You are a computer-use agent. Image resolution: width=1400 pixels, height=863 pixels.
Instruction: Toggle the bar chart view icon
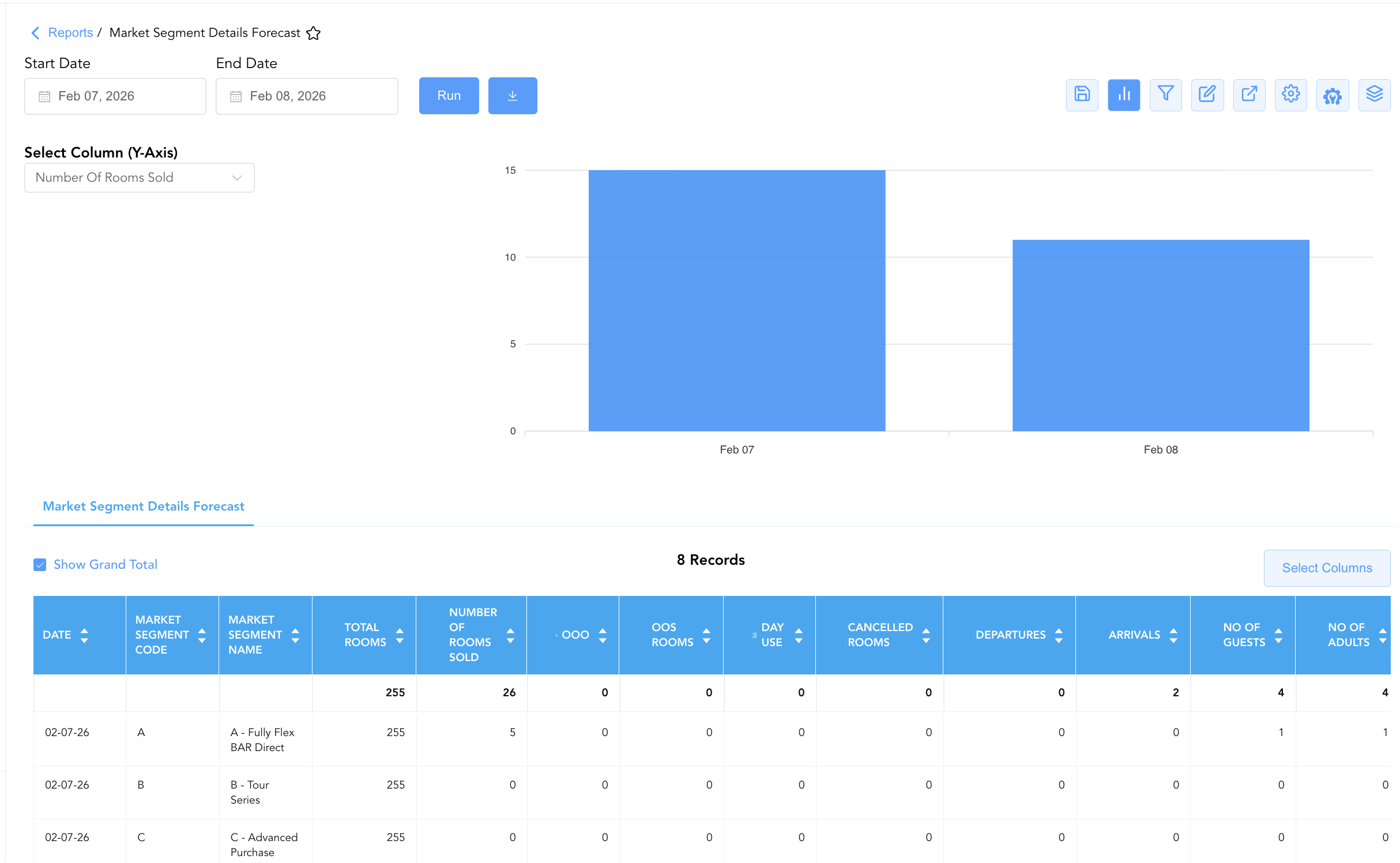1124,95
